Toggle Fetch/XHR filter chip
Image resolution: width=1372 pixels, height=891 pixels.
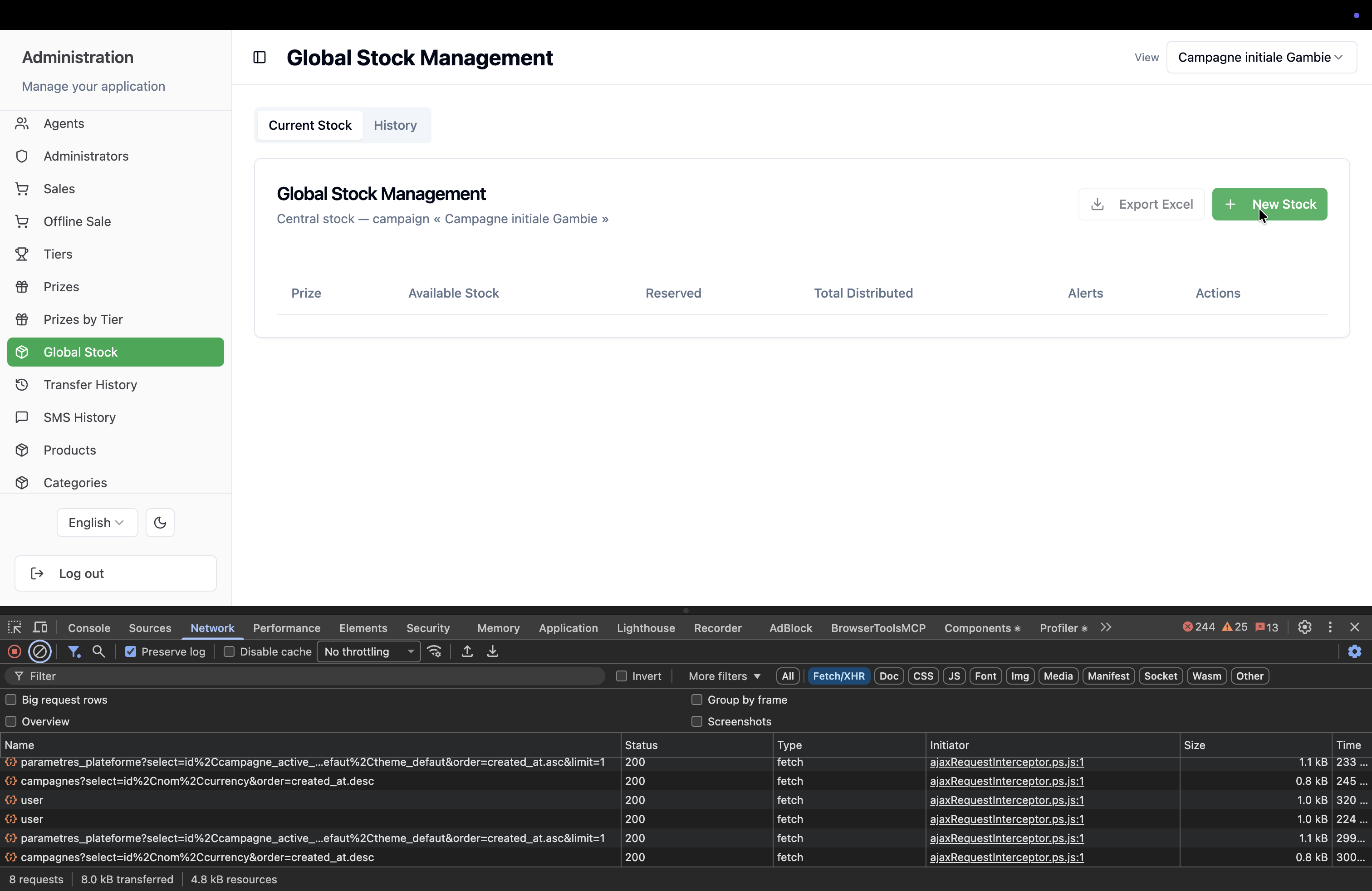[839, 676]
